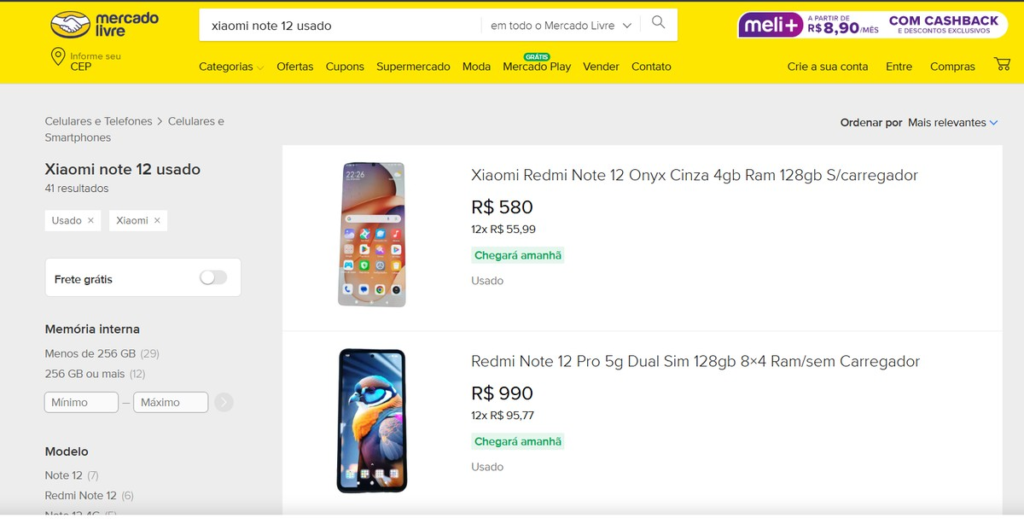Click the Meli+ cashback banner
Image resolution: width=1024 pixels, height=524 pixels.
tap(872, 24)
